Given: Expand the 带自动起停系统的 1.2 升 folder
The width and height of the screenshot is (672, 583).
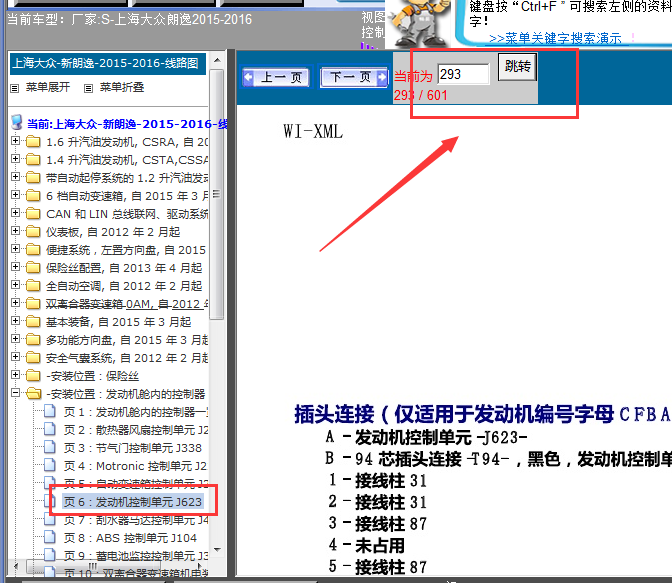Looking at the screenshot, I should pyautogui.click(x=15, y=177).
